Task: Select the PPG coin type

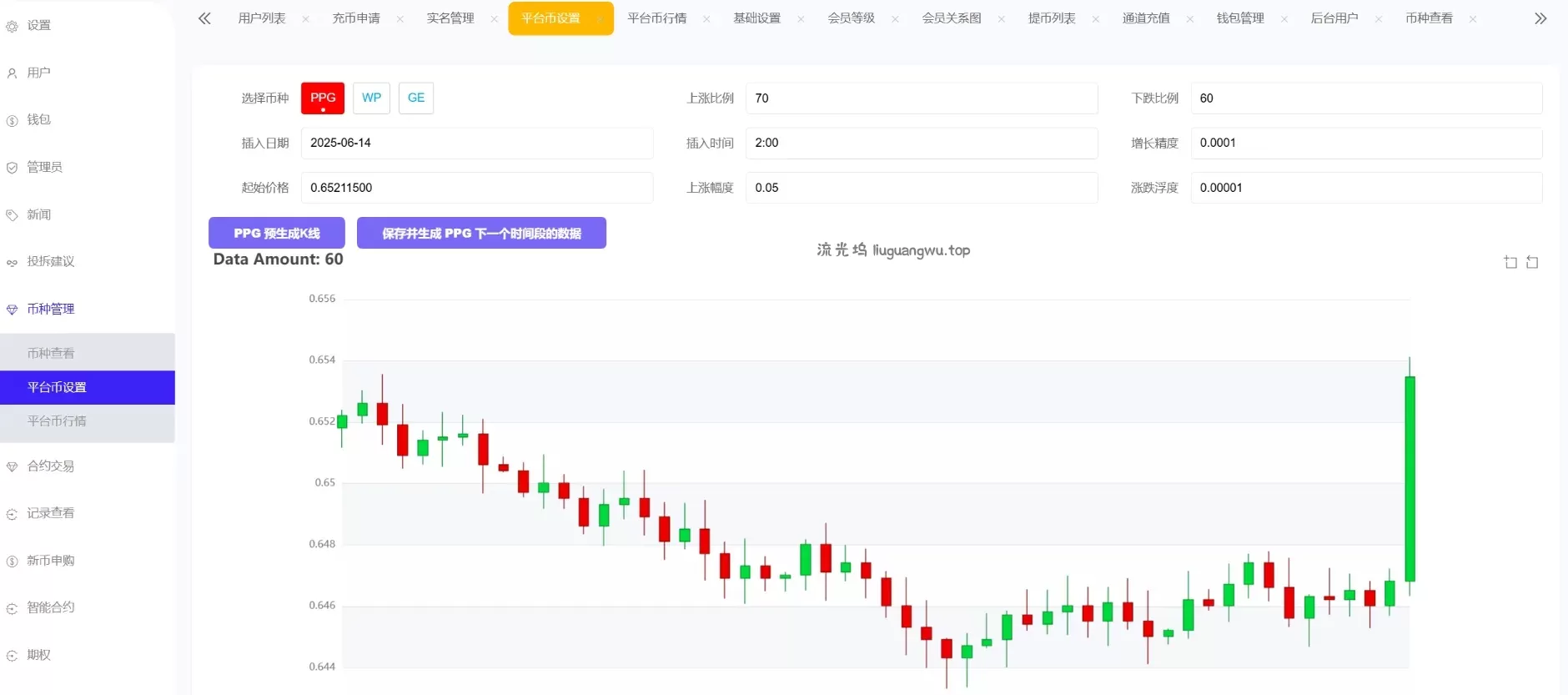Action: click(x=323, y=98)
